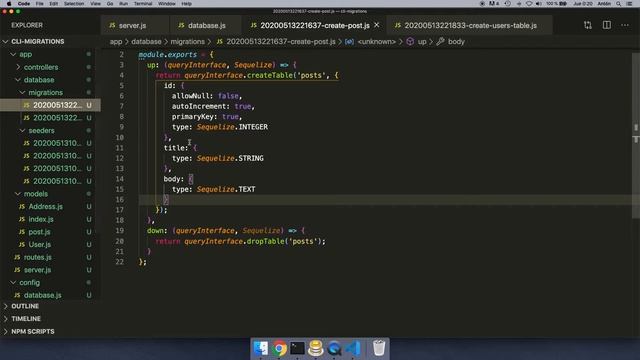
Task: Open Spotlight search in the menu bar
Action: pyautogui.click(x=619, y=4)
